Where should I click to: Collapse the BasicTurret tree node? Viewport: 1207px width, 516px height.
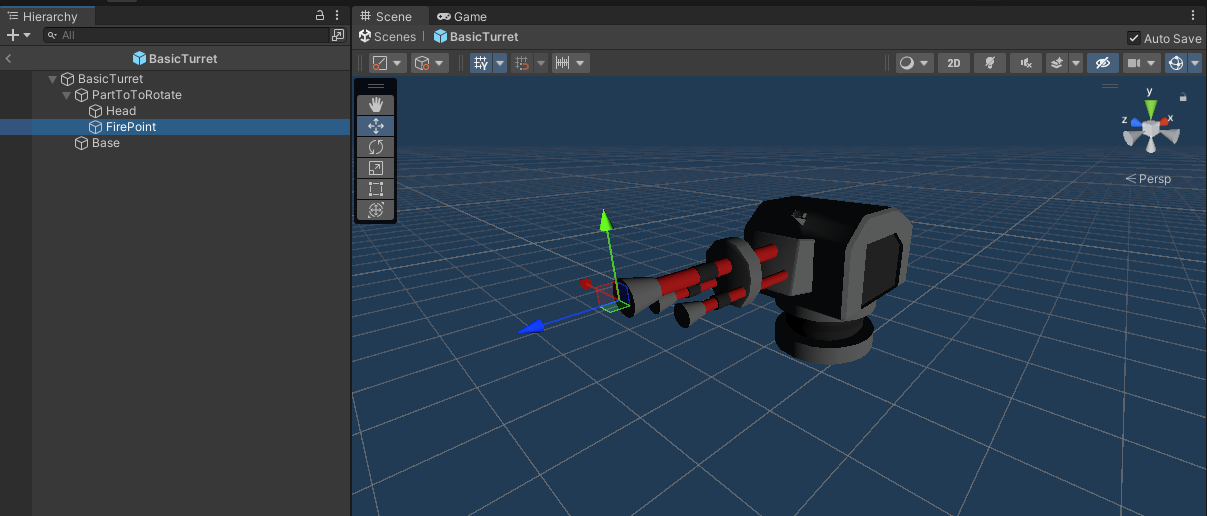52,79
